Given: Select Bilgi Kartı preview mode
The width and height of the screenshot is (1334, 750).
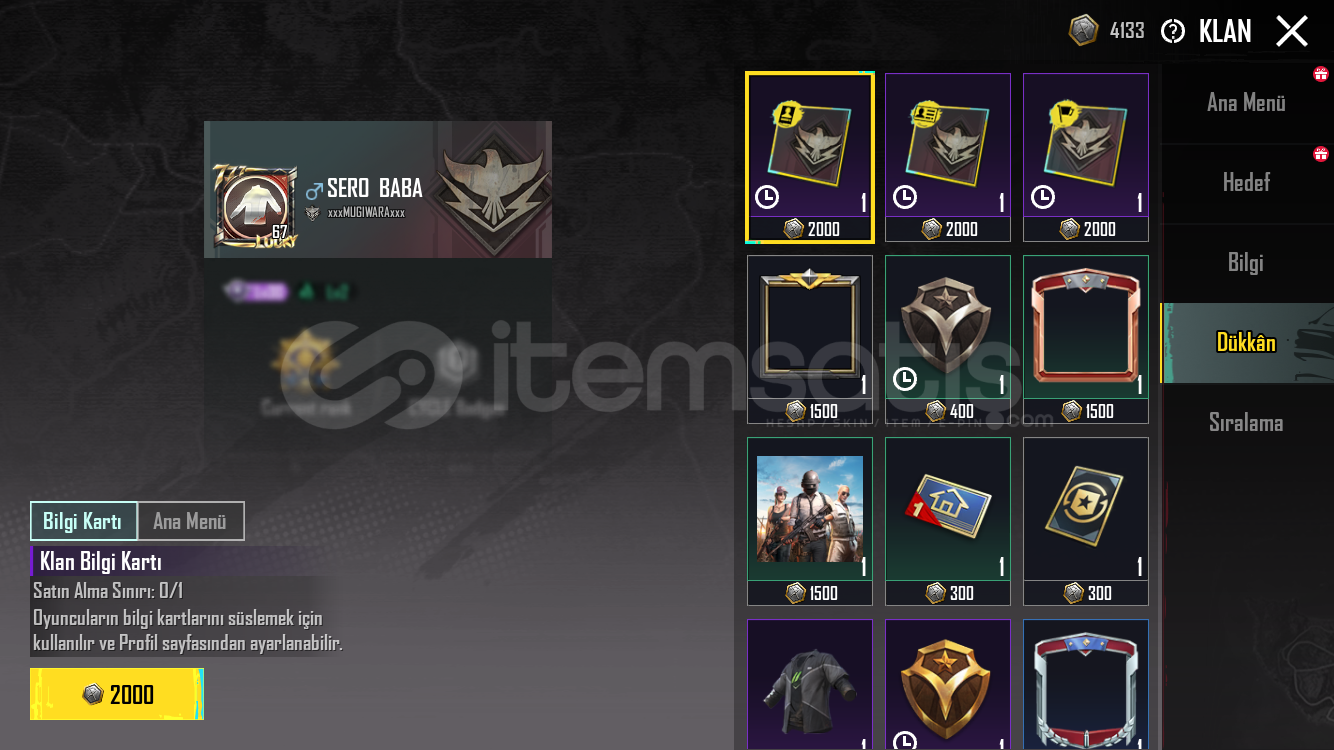Looking at the screenshot, I should (x=83, y=521).
